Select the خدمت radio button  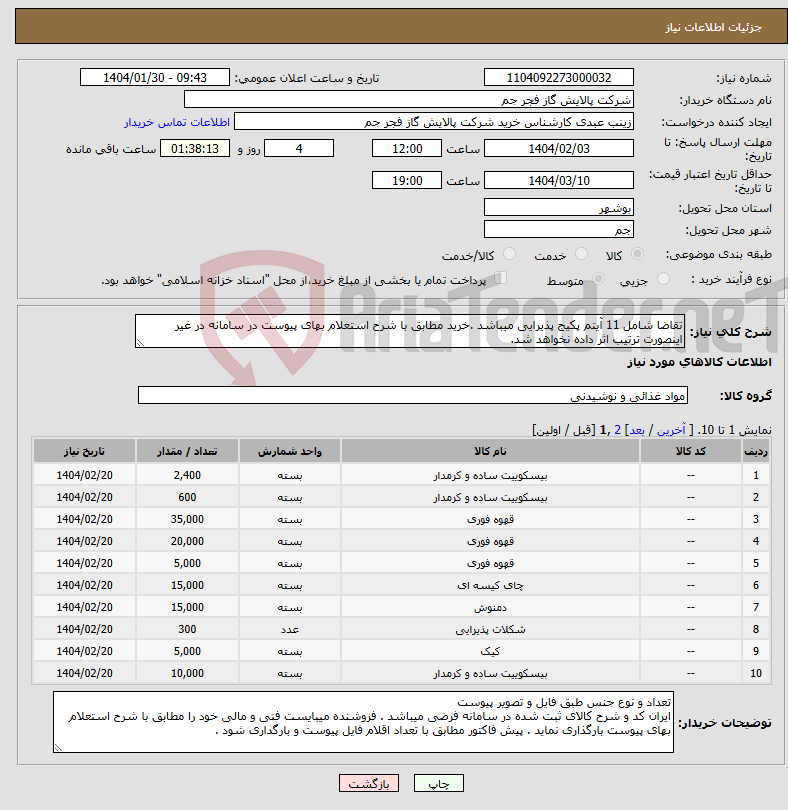coord(581,254)
